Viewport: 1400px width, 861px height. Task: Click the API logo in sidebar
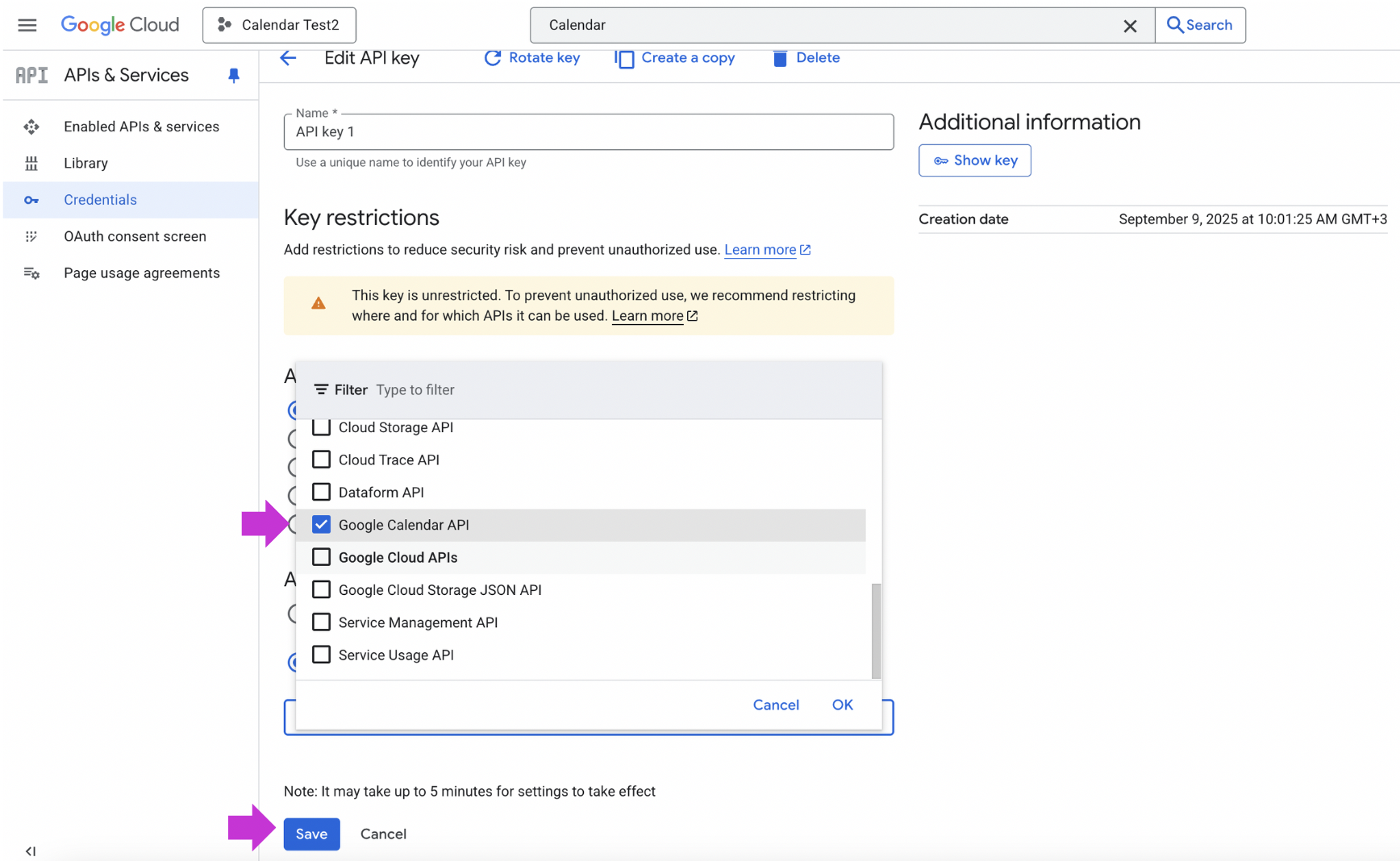coord(31,75)
